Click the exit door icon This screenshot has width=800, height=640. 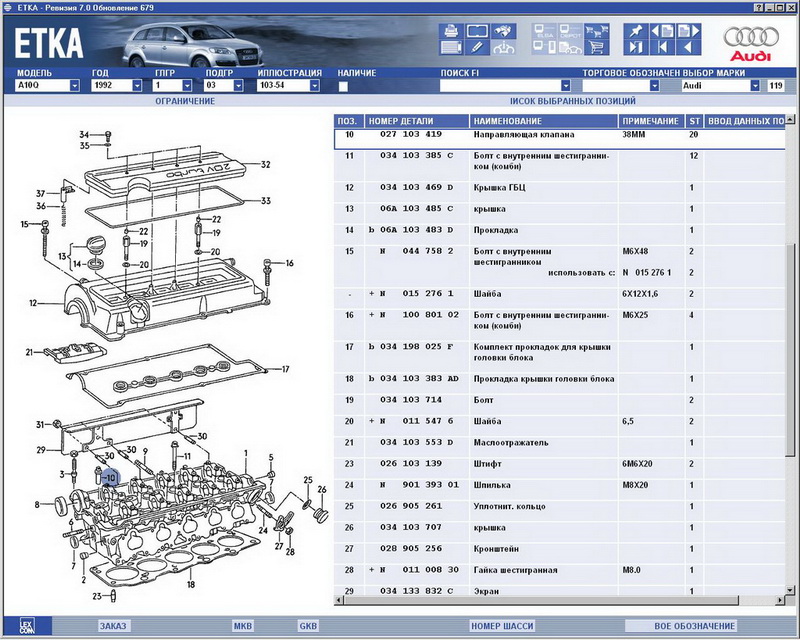tap(636, 47)
